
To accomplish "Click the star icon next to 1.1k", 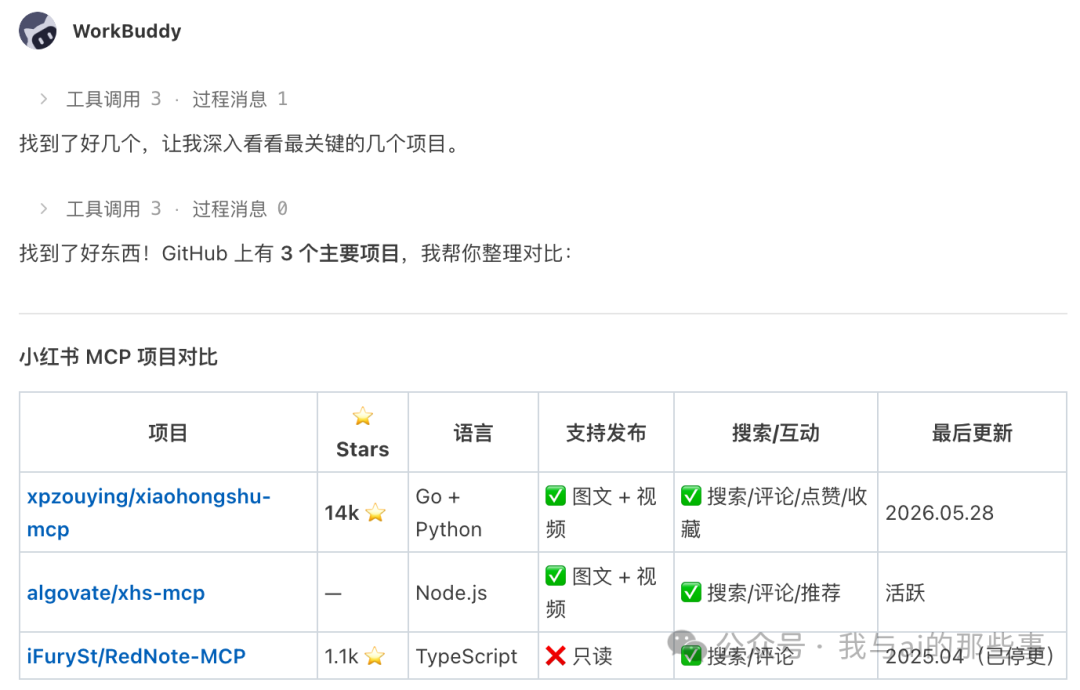I will tap(375, 656).
